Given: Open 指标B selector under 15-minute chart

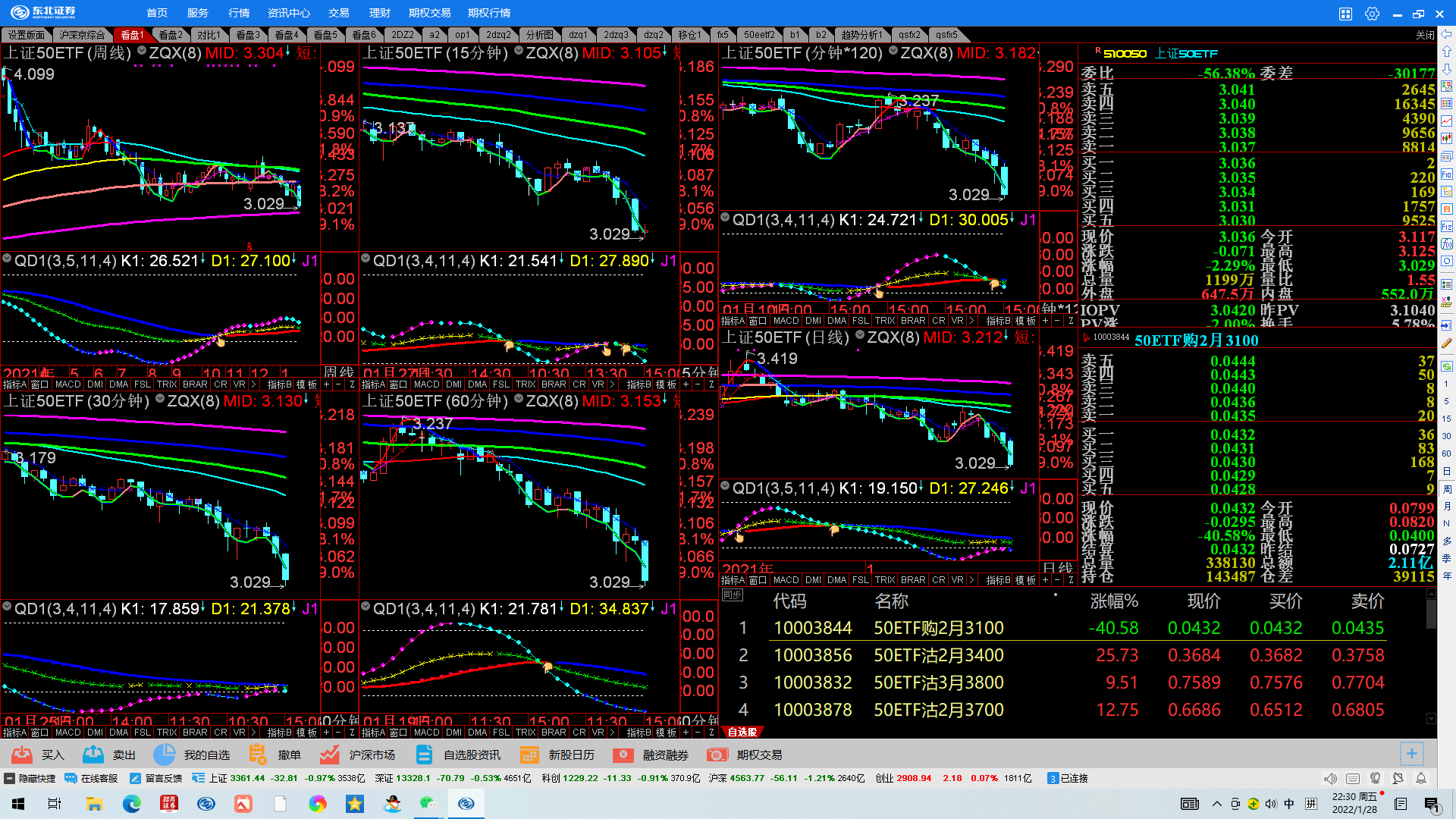Looking at the screenshot, I should [639, 384].
